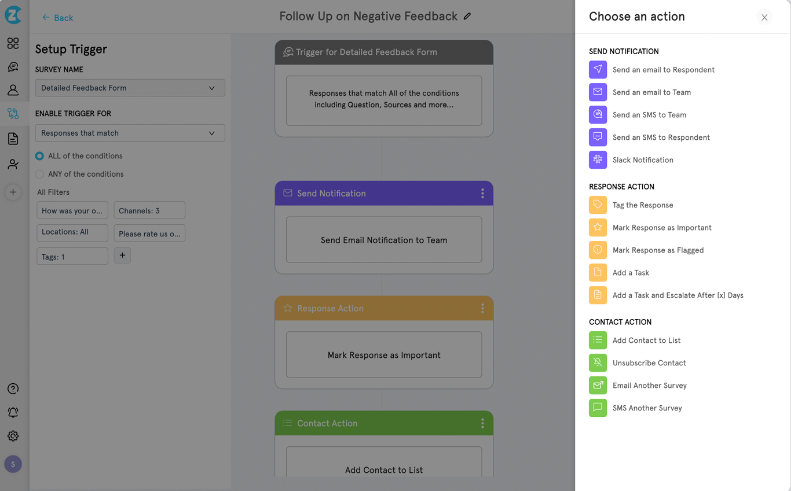Choose Send an SMS to Team icon
Image resolution: width=791 pixels, height=491 pixels.
click(x=598, y=115)
